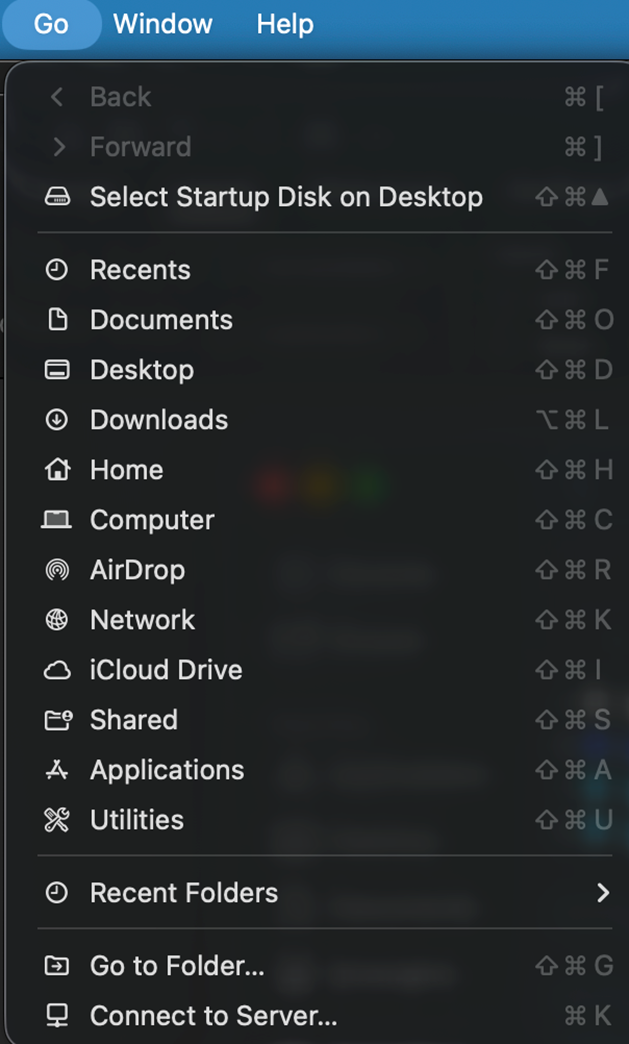Open the Help menu
This screenshot has width=629, height=1044.
point(285,24)
